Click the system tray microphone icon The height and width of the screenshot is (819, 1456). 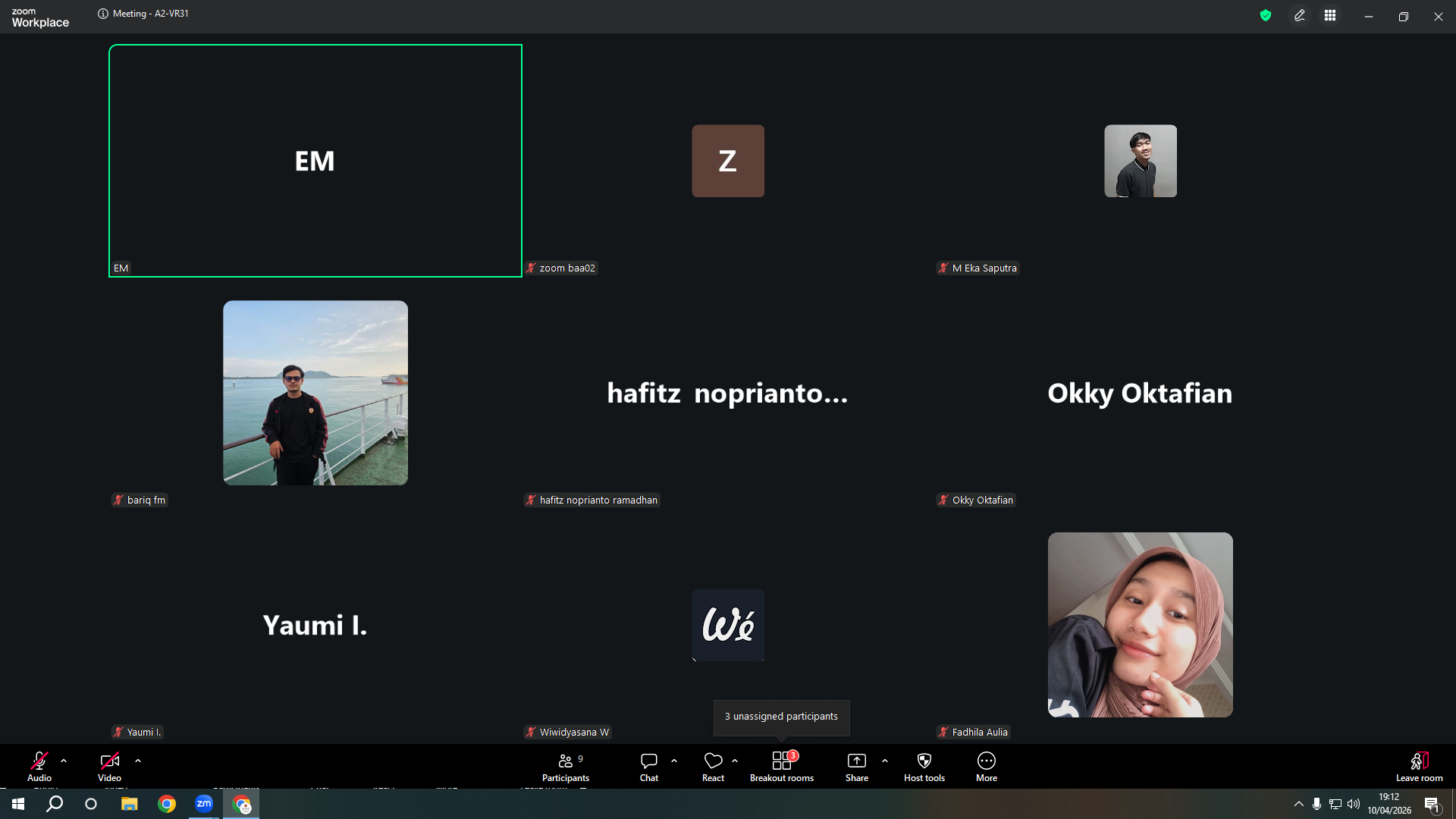point(1317,804)
